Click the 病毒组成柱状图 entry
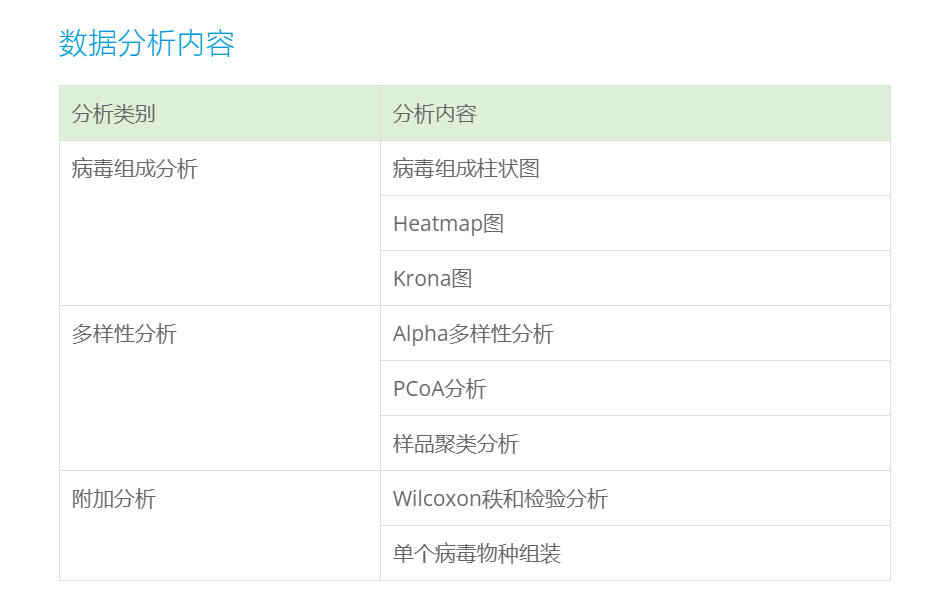Screen dimensions: 939x604 [x=466, y=169]
